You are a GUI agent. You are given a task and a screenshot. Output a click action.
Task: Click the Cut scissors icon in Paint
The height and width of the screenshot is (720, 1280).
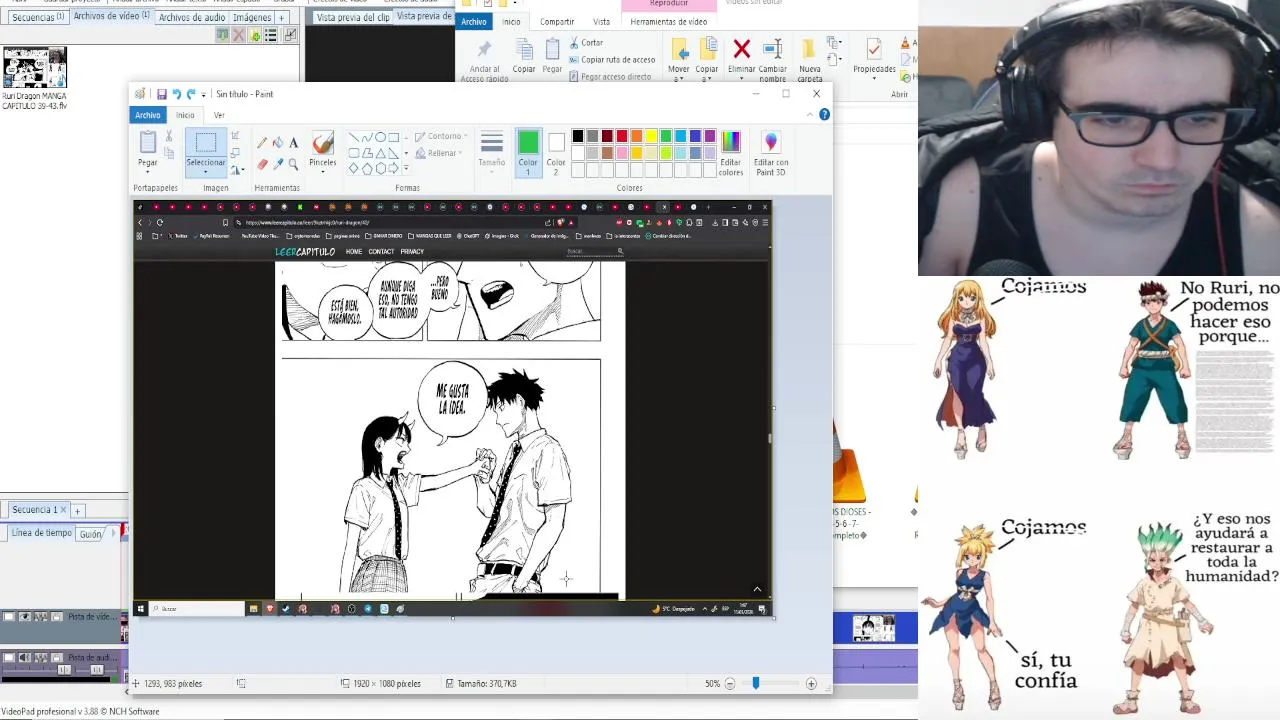point(169,136)
